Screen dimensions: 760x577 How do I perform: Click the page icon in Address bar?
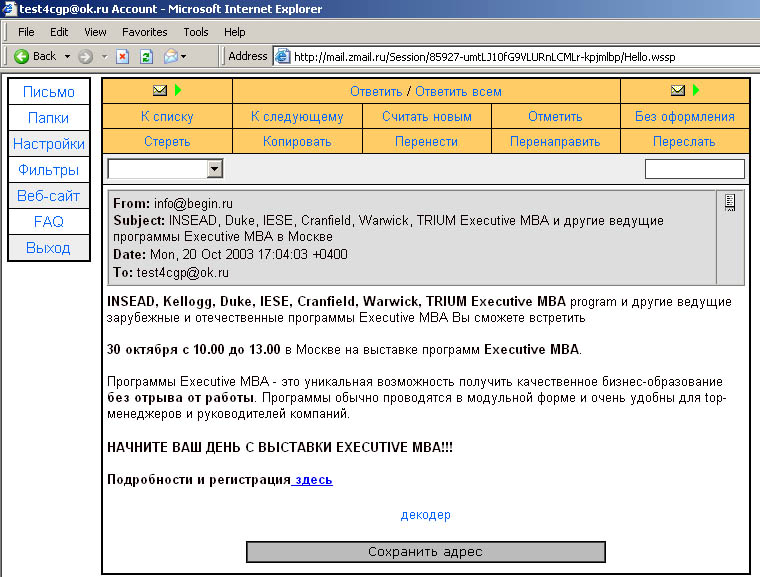tap(283, 57)
